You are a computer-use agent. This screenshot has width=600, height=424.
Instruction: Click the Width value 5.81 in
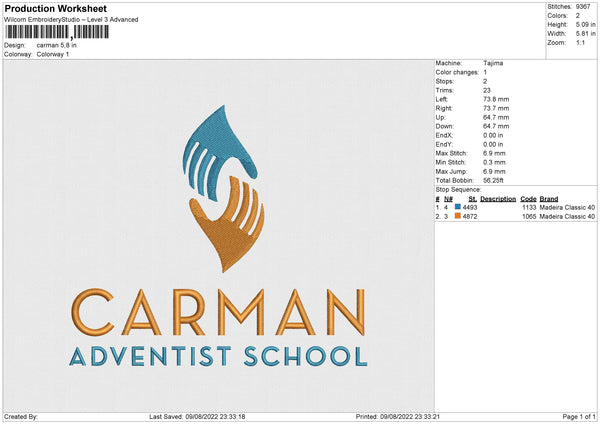(585, 34)
